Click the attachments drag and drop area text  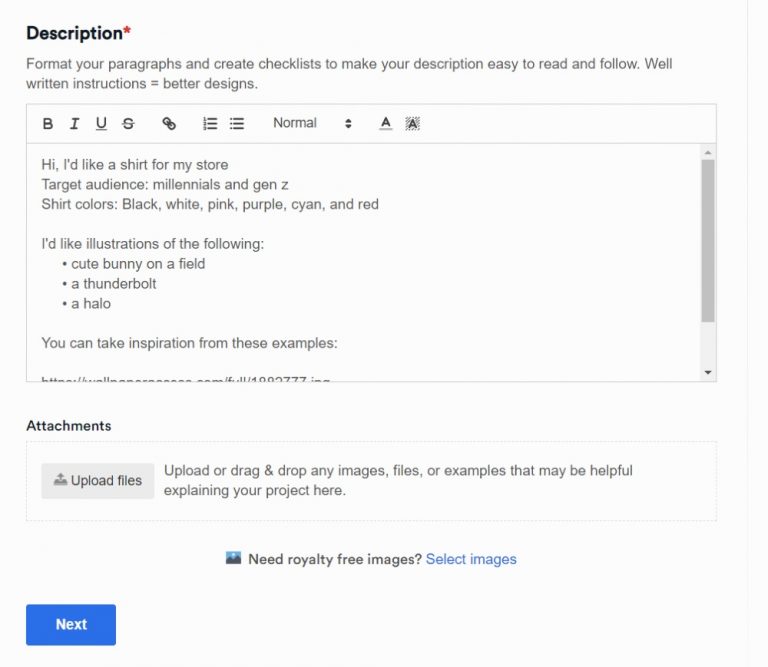pos(398,481)
